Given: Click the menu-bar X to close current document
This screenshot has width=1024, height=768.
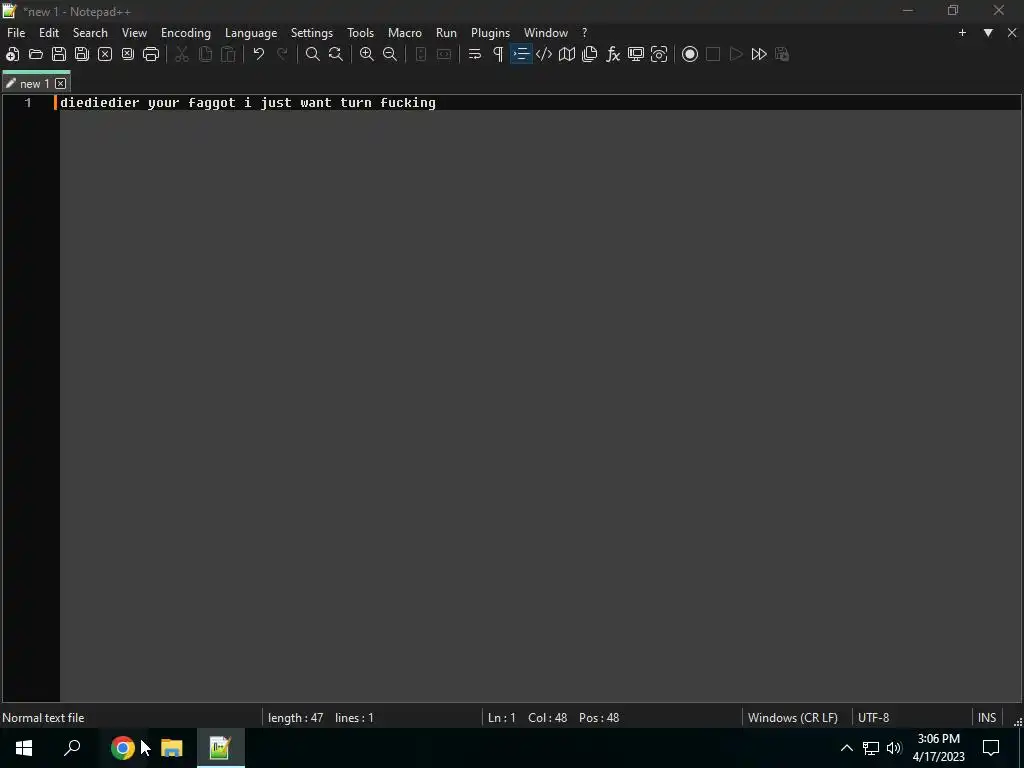Looking at the screenshot, I should click(x=1012, y=33).
